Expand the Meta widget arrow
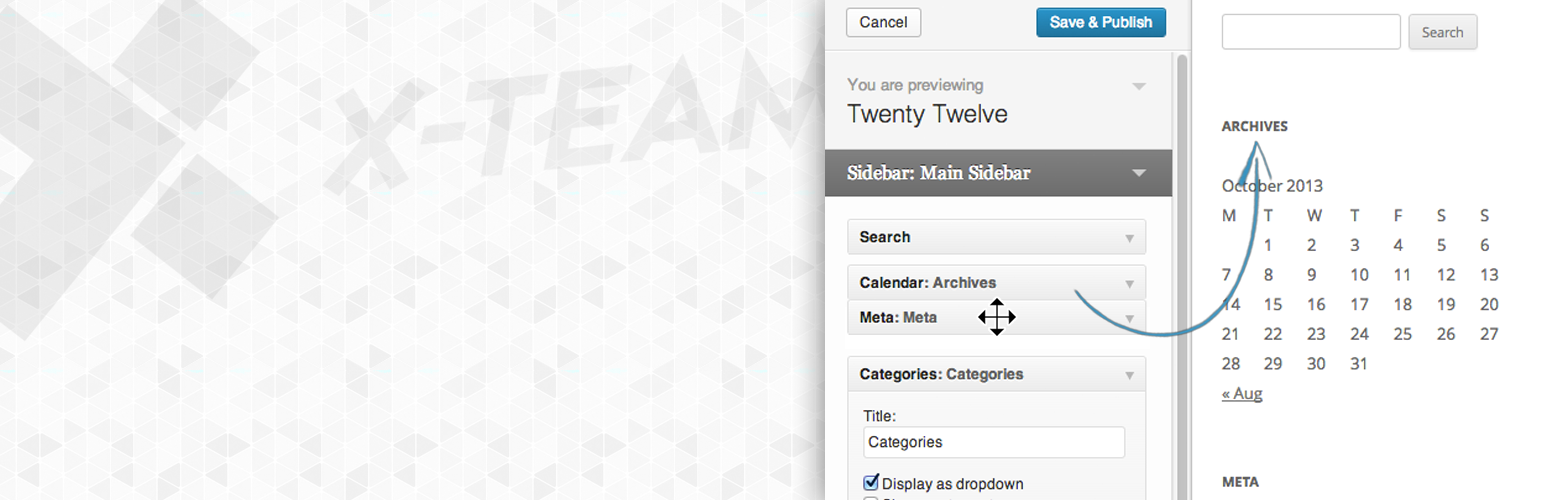 (x=1129, y=319)
